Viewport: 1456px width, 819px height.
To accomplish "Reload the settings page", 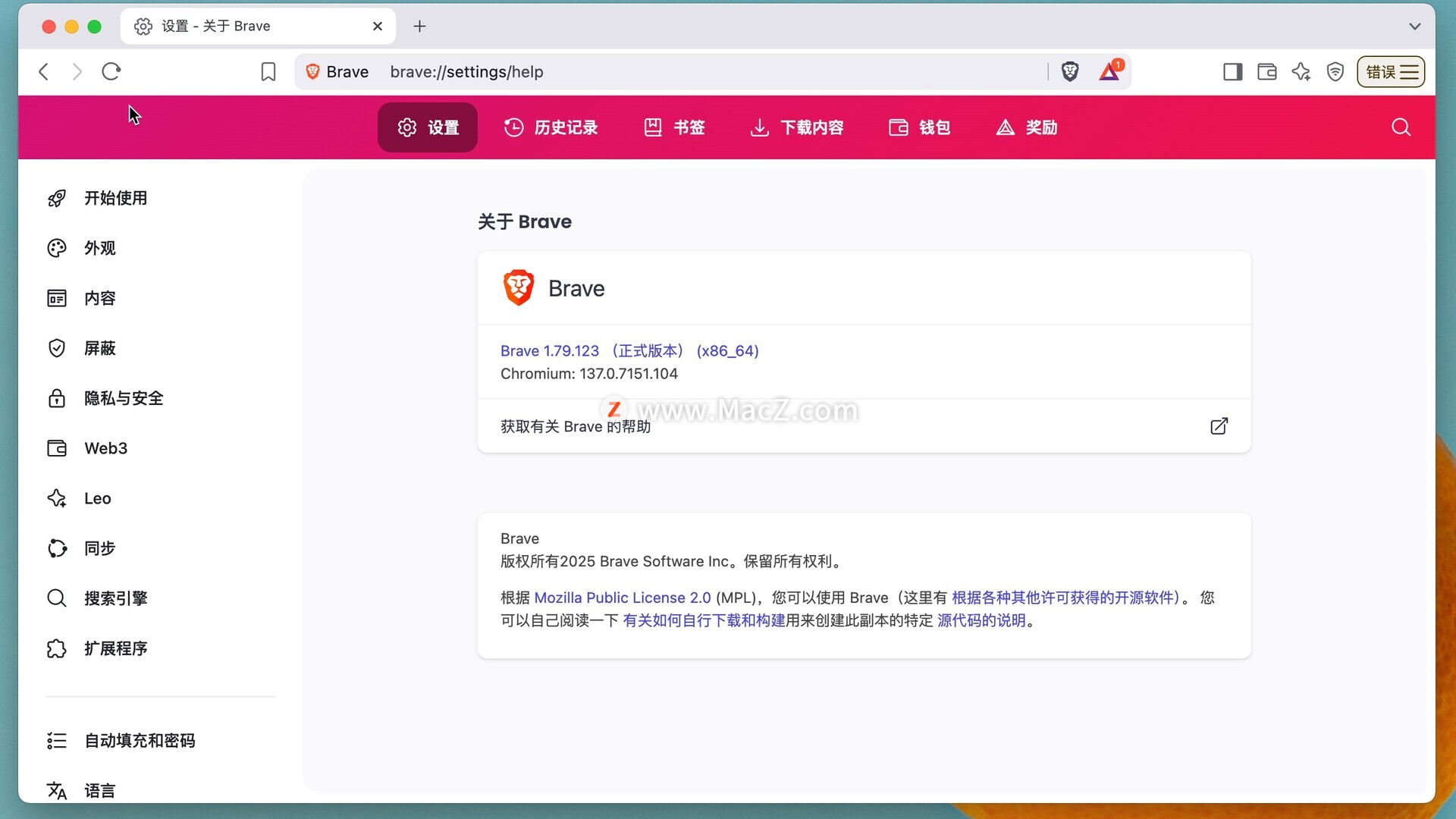I will 111,71.
